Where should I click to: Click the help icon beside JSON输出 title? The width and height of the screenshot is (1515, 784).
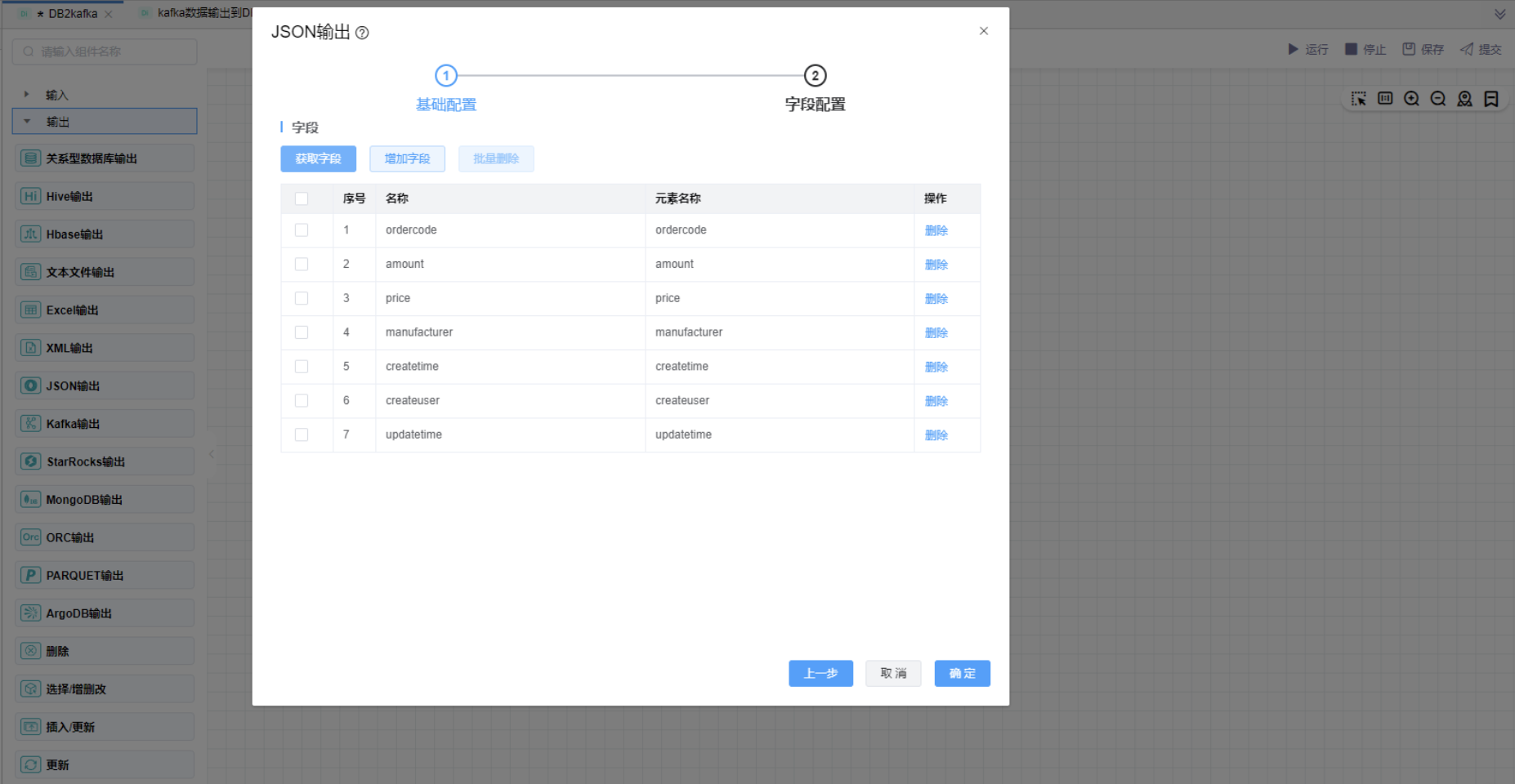[362, 33]
